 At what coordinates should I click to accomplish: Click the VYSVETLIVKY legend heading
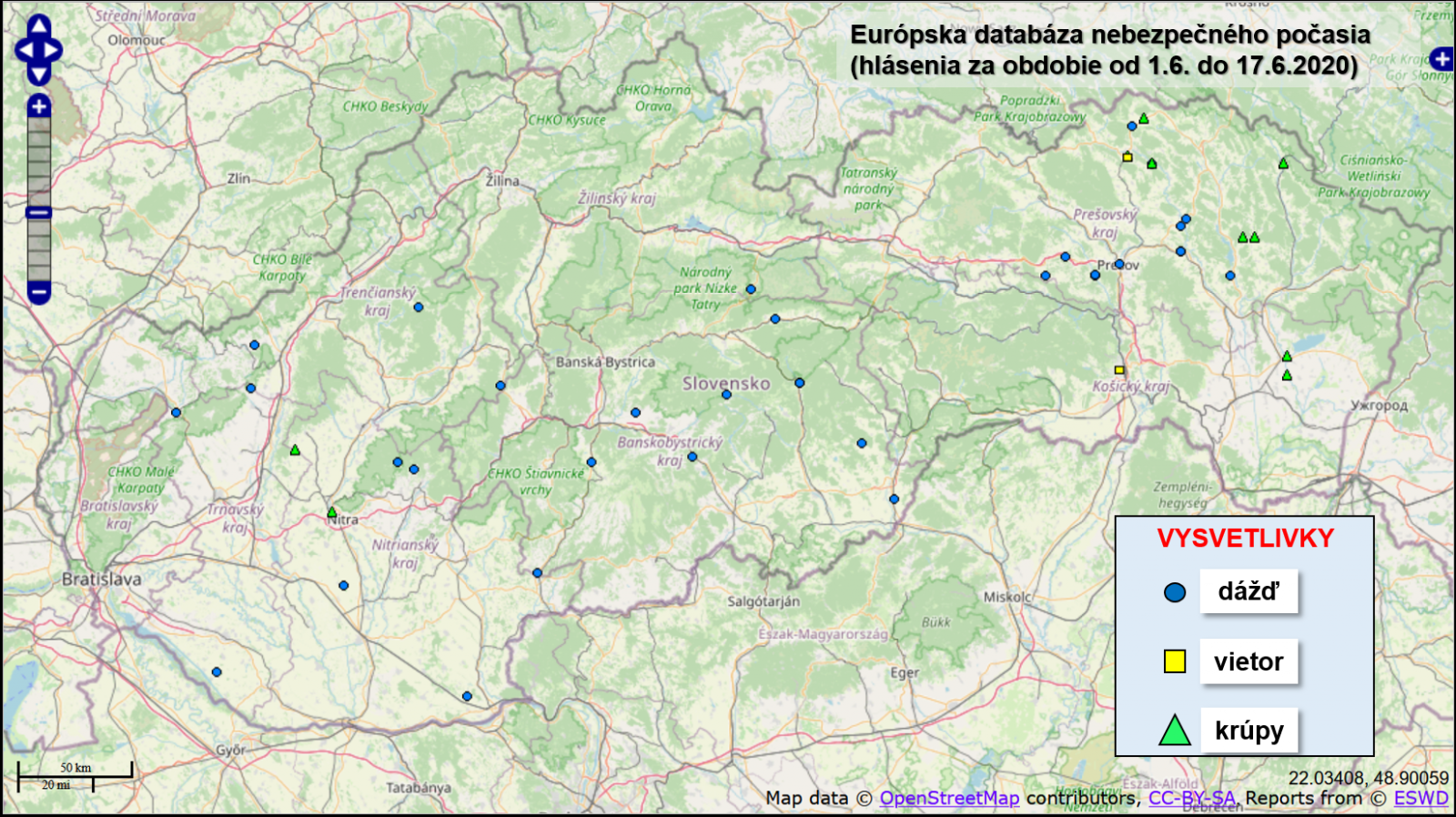pyautogui.click(x=1245, y=539)
